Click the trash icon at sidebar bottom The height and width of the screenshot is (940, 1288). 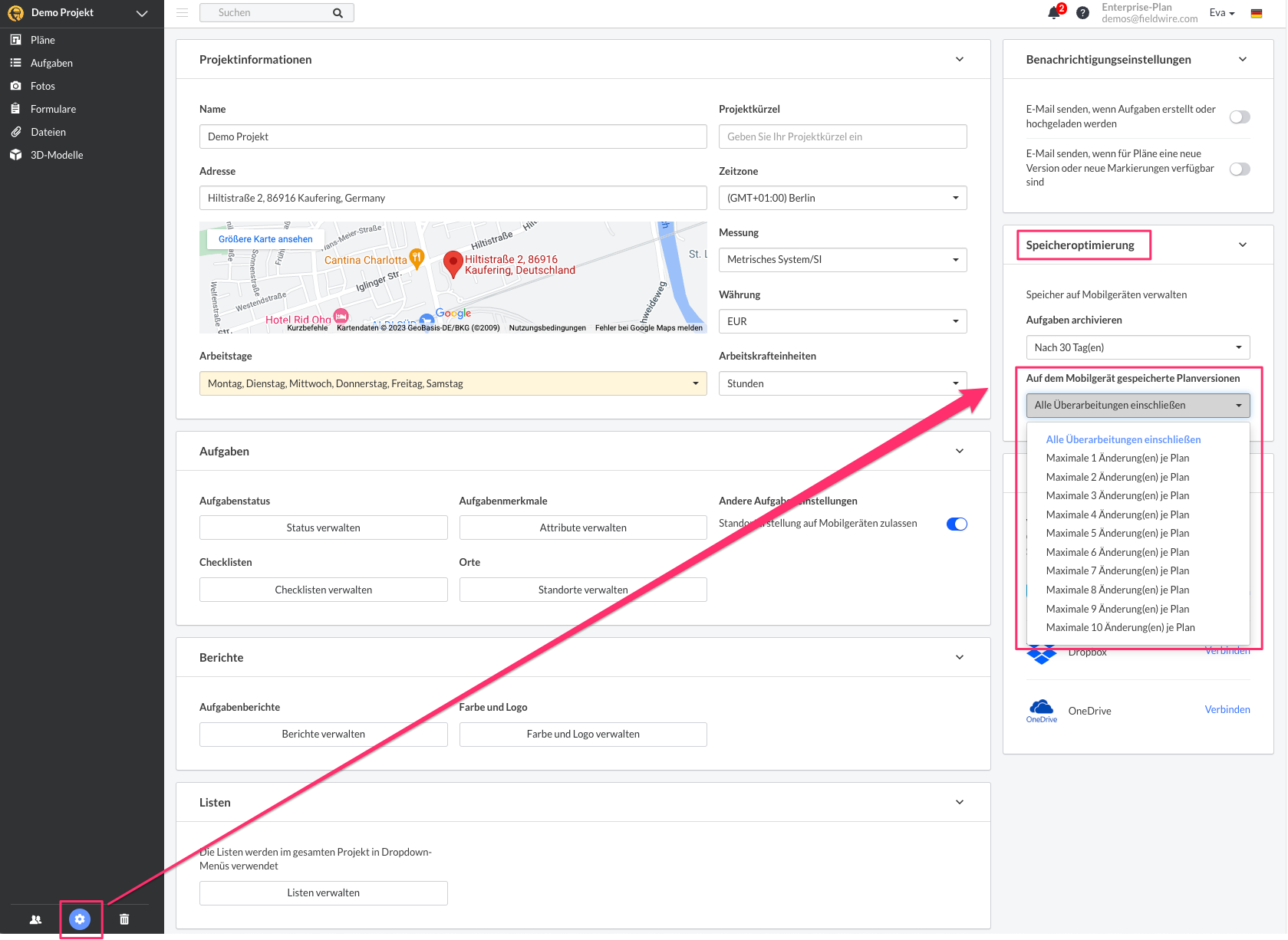124,919
